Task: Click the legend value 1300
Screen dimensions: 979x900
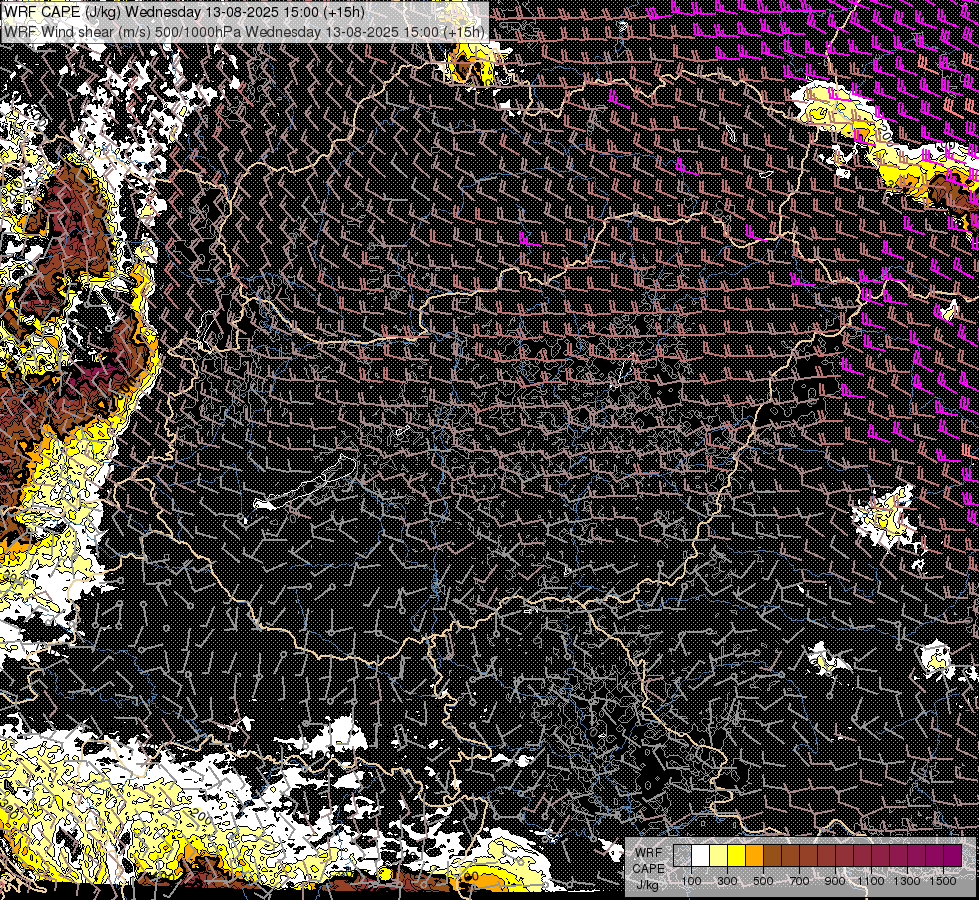Action: tap(907, 881)
